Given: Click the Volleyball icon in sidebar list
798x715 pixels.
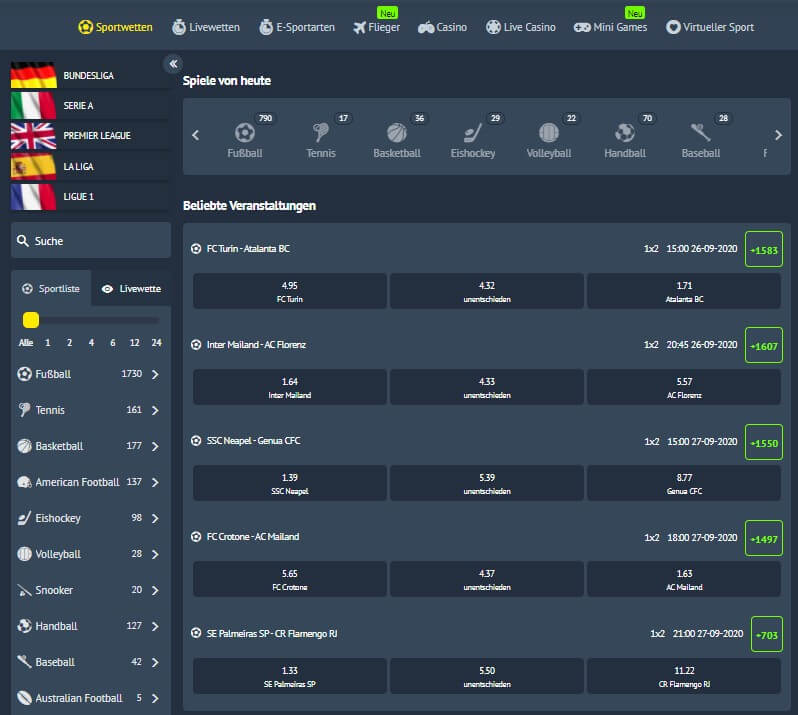Looking at the screenshot, I should pyautogui.click(x=24, y=554).
